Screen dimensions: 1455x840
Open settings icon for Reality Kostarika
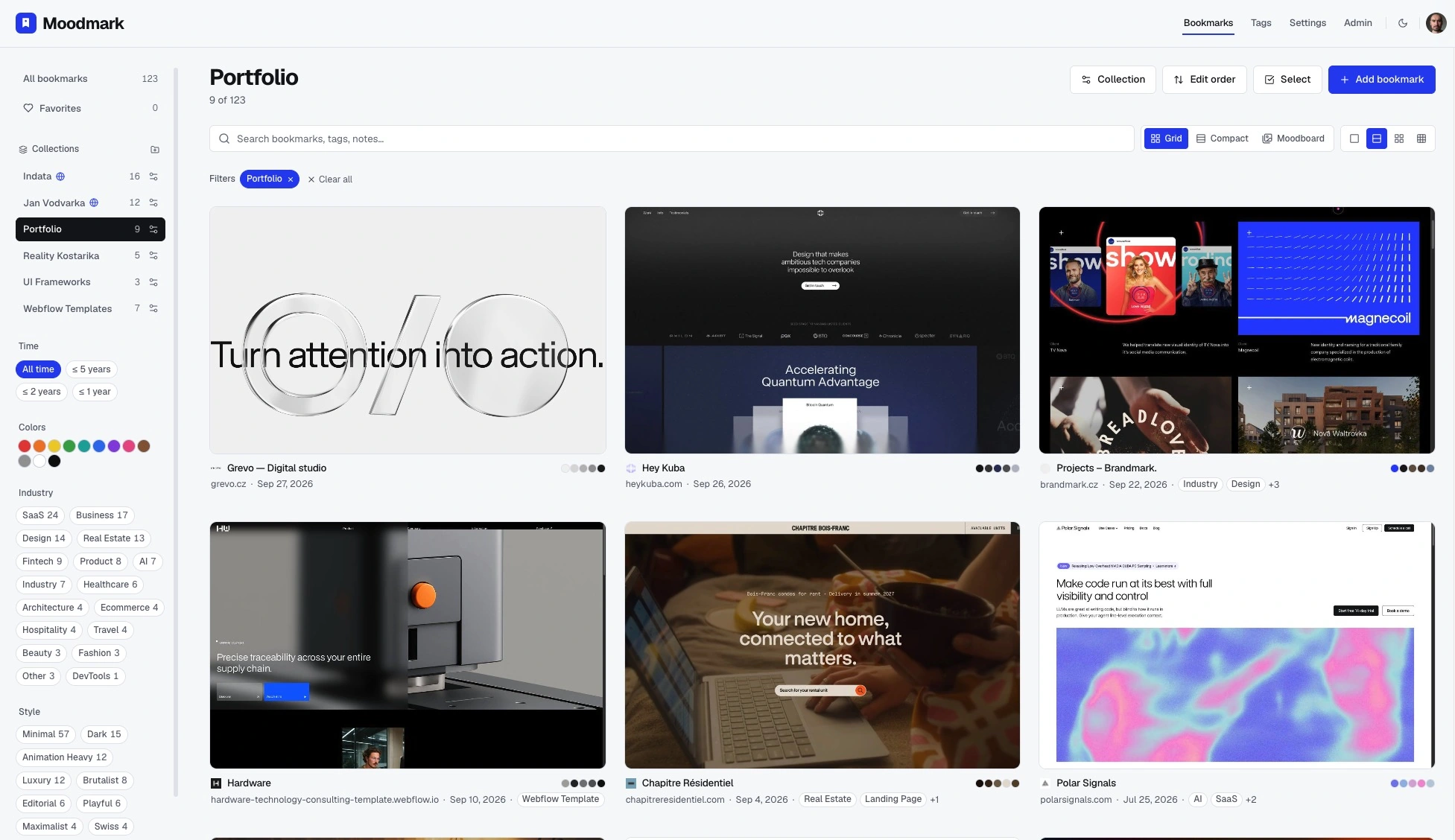[x=153, y=255]
